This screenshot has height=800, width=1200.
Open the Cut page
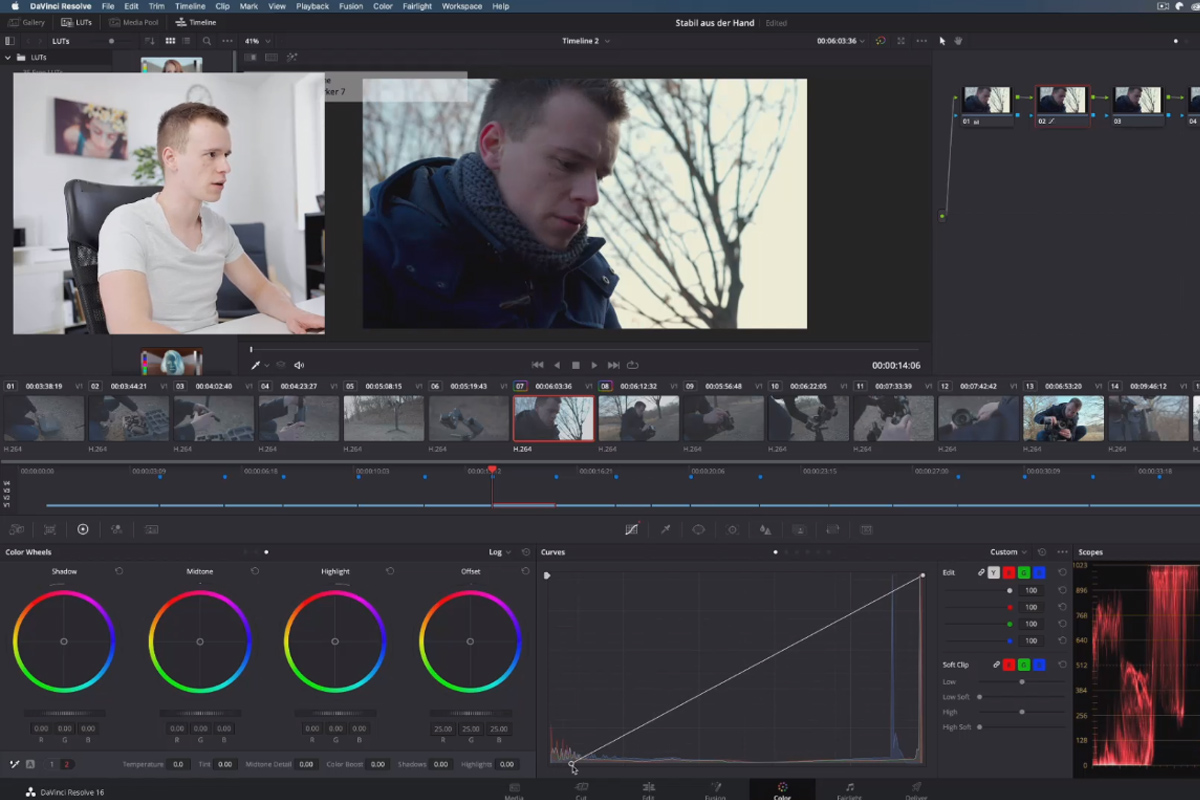pyautogui.click(x=583, y=790)
